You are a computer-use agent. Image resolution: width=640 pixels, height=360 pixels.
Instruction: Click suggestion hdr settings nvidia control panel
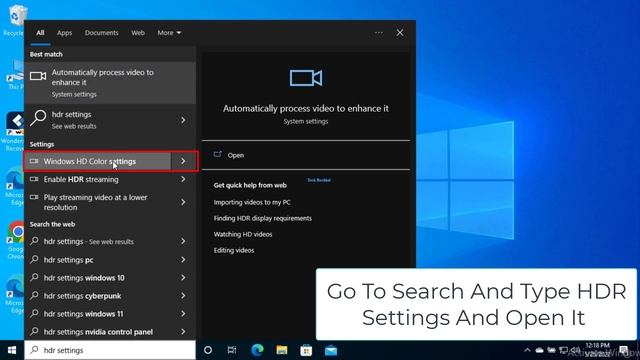tap(98, 331)
